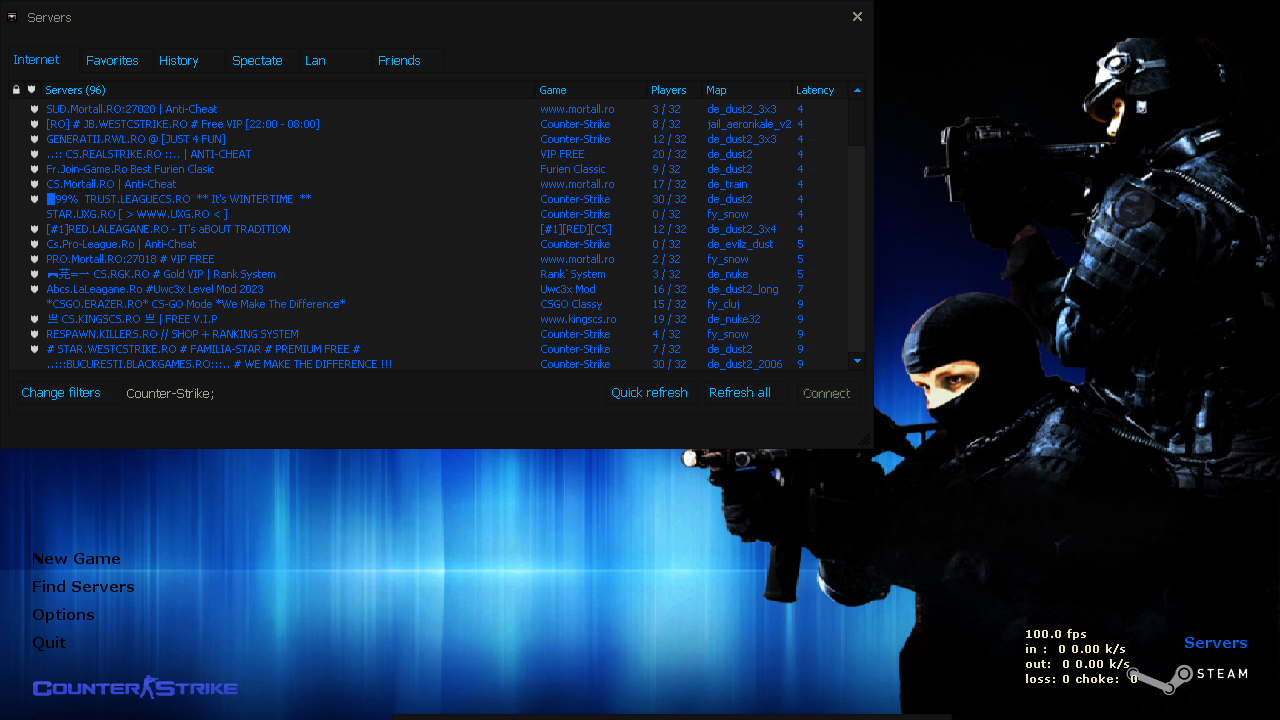
Task: Click the password lock column header icon
Action: pos(16,90)
